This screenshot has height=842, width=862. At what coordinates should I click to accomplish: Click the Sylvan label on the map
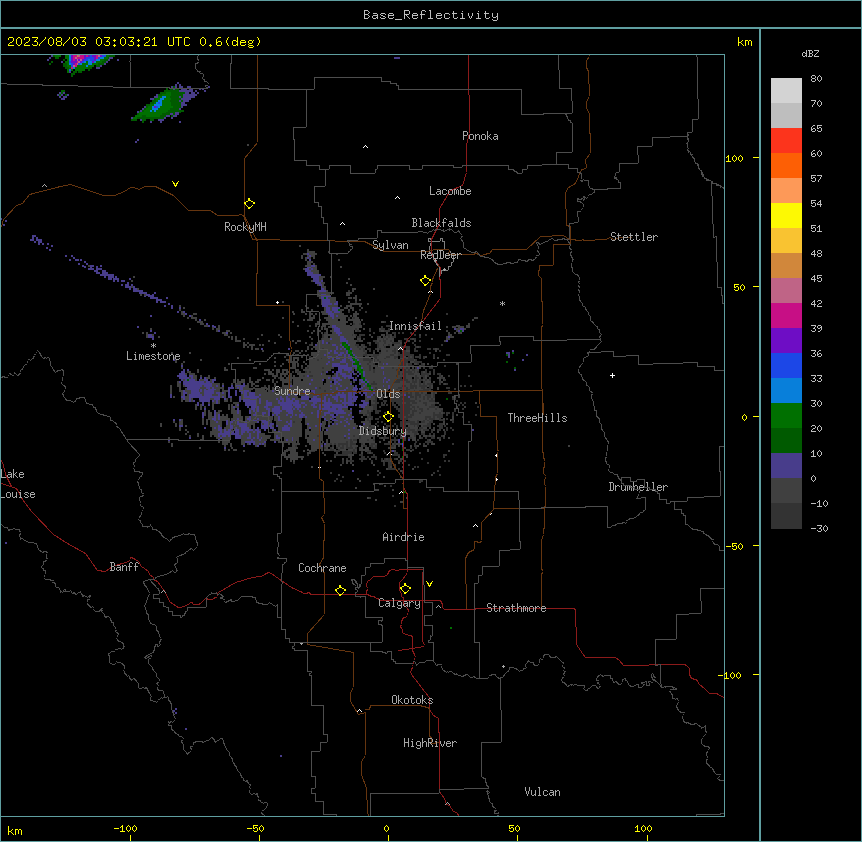pyautogui.click(x=390, y=245)
